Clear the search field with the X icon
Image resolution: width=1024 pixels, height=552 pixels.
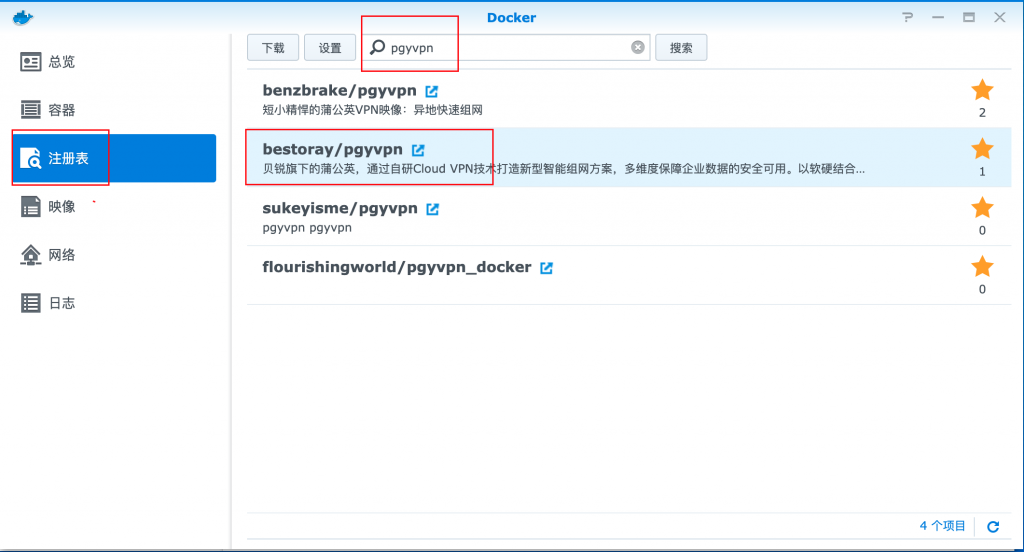638,47
